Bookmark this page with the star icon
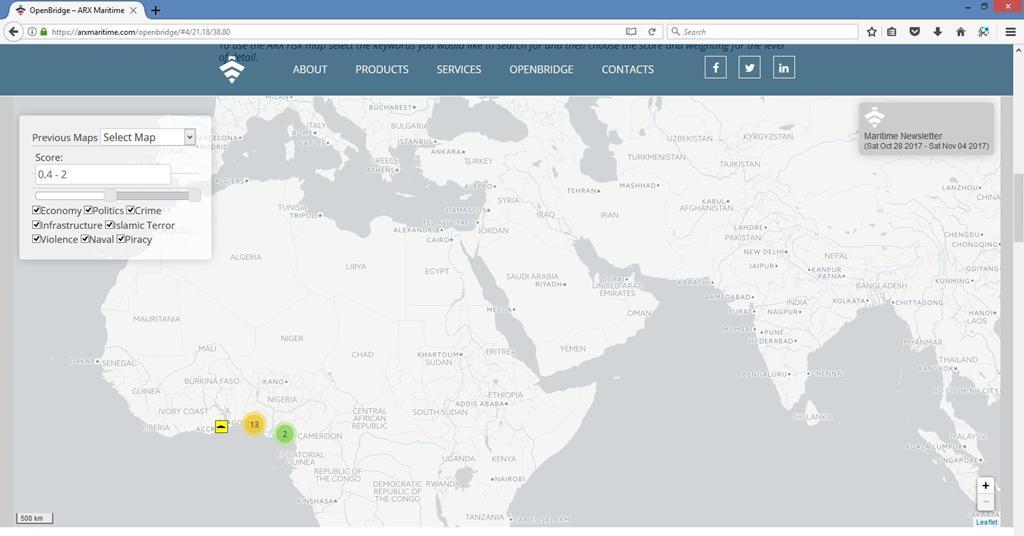 [872, 32]
